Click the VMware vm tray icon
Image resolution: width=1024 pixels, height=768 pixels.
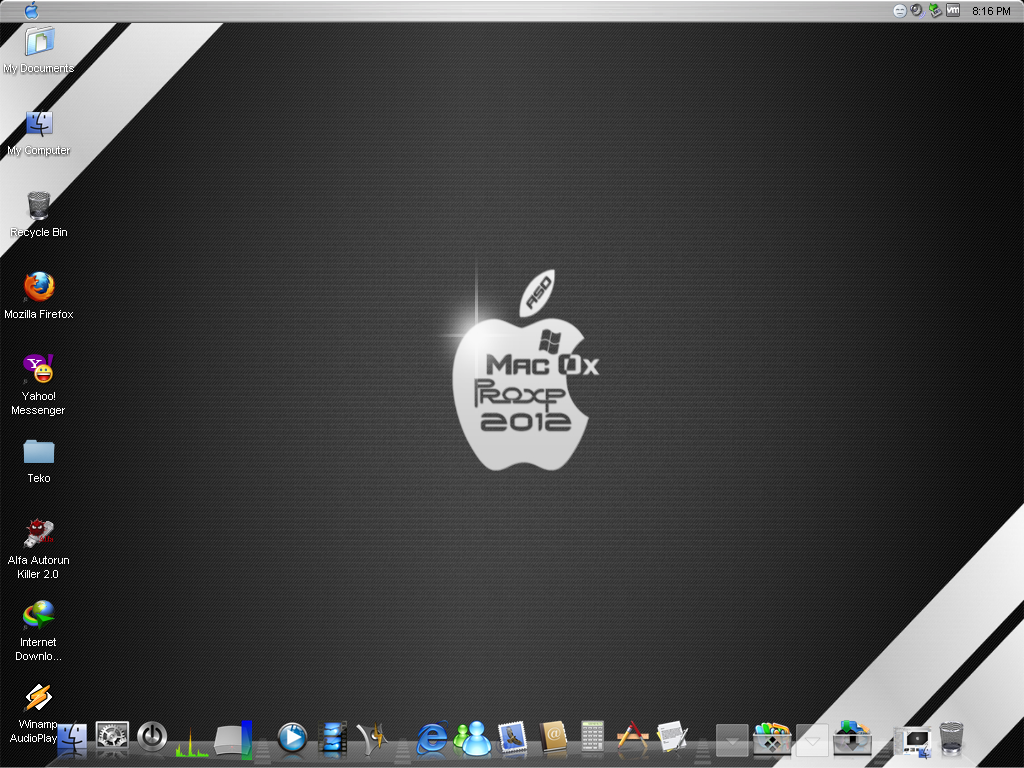tap(953, 10)
